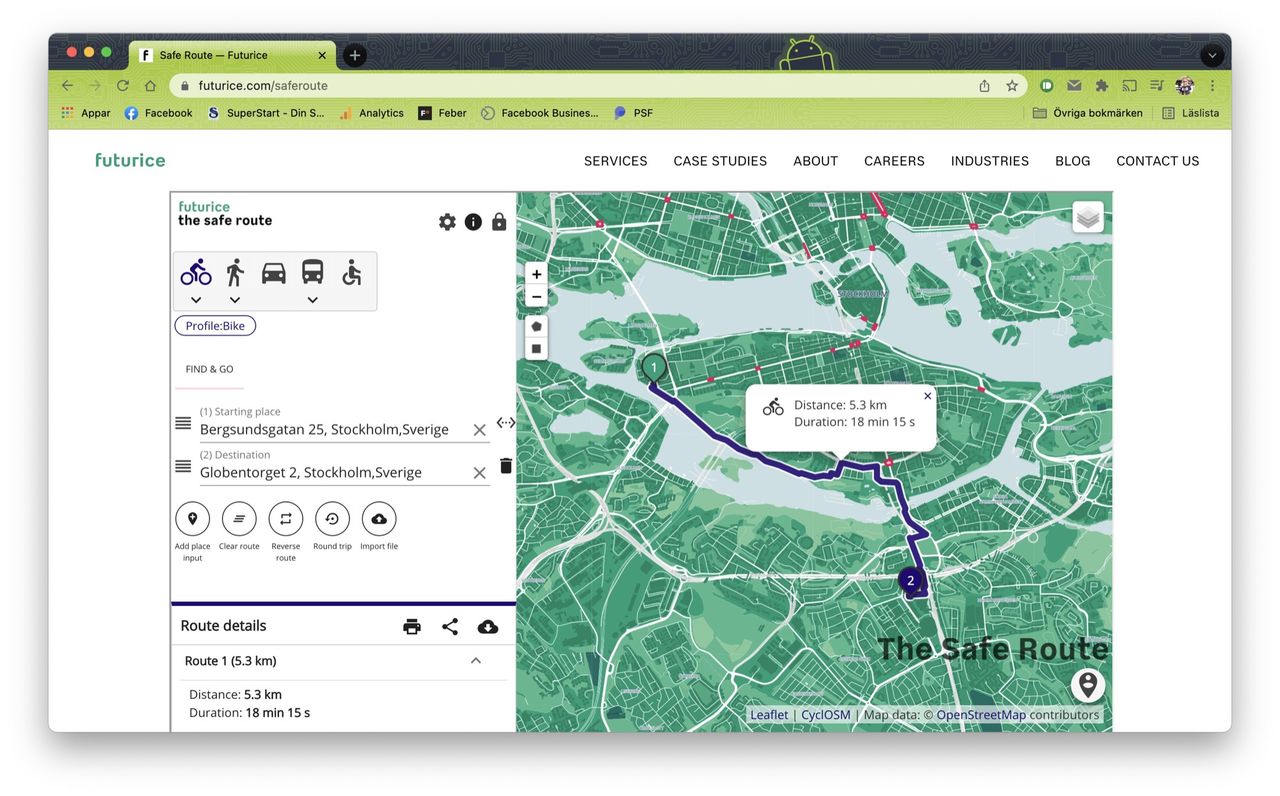This screenshot has width=1280, height=796.
Task: Open the bus options dropdown arrow
Action: [x=313, y=300]
